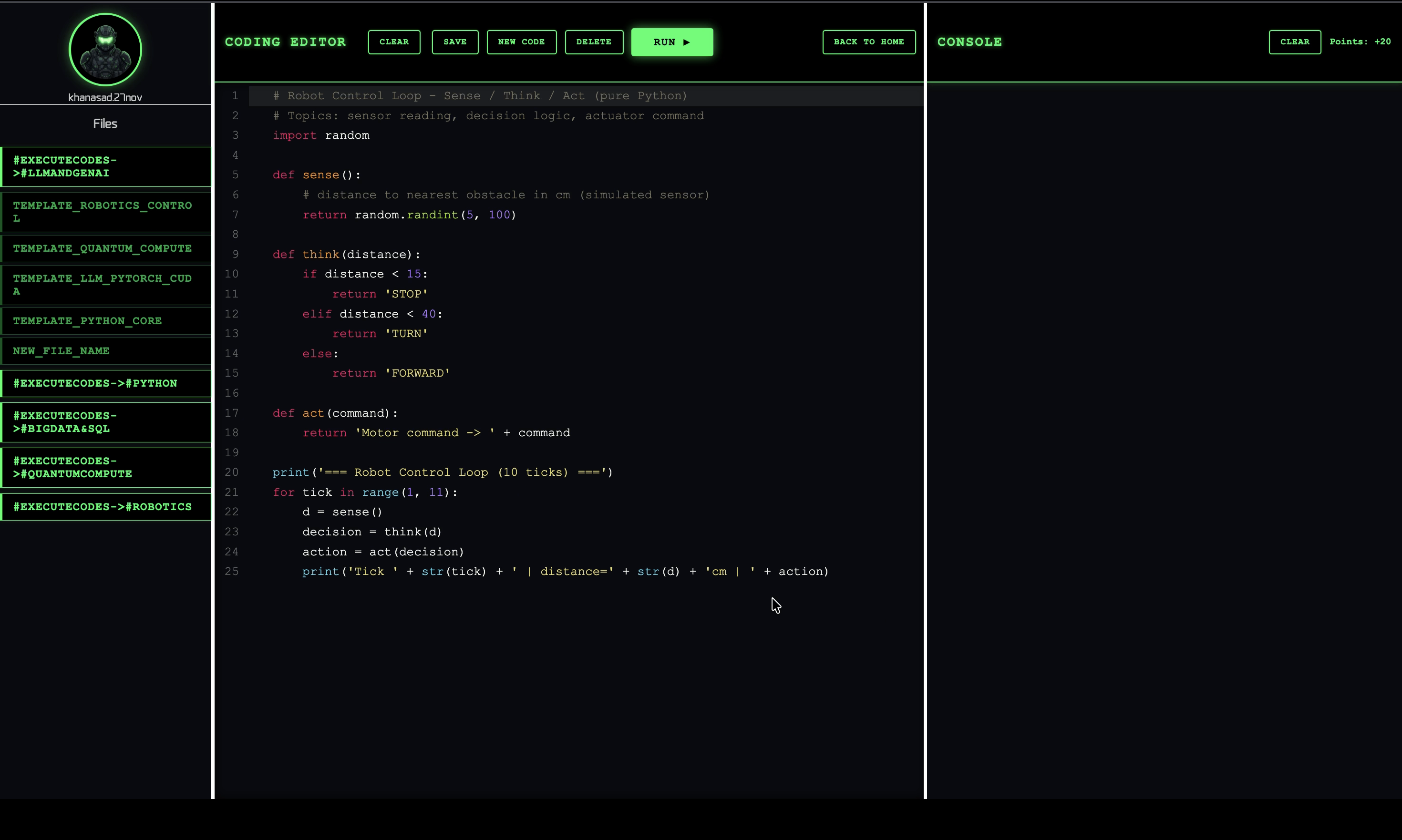Click the '# distance to nearest obstacle' comment
Image resolution: width=1402 pixels, height=840 pixels.
point(506,195)
